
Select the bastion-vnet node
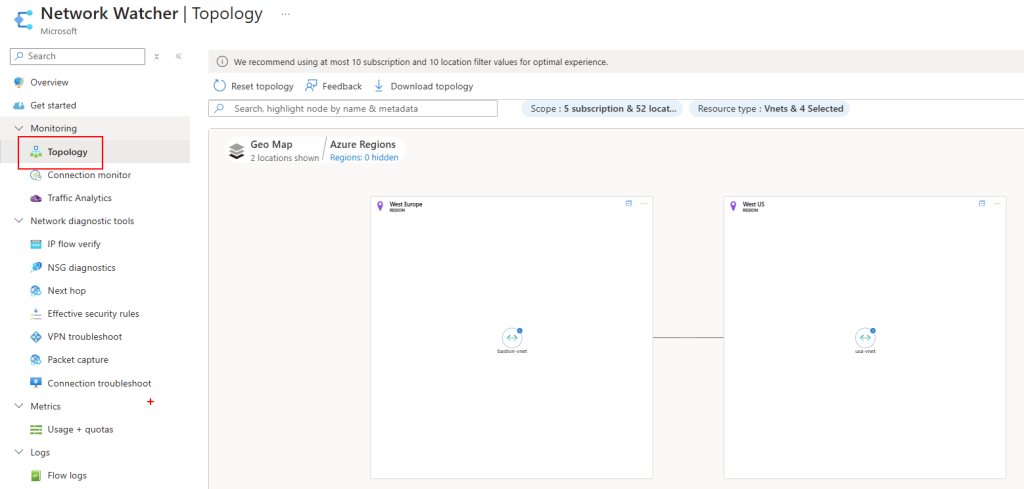tap(512, 338)
